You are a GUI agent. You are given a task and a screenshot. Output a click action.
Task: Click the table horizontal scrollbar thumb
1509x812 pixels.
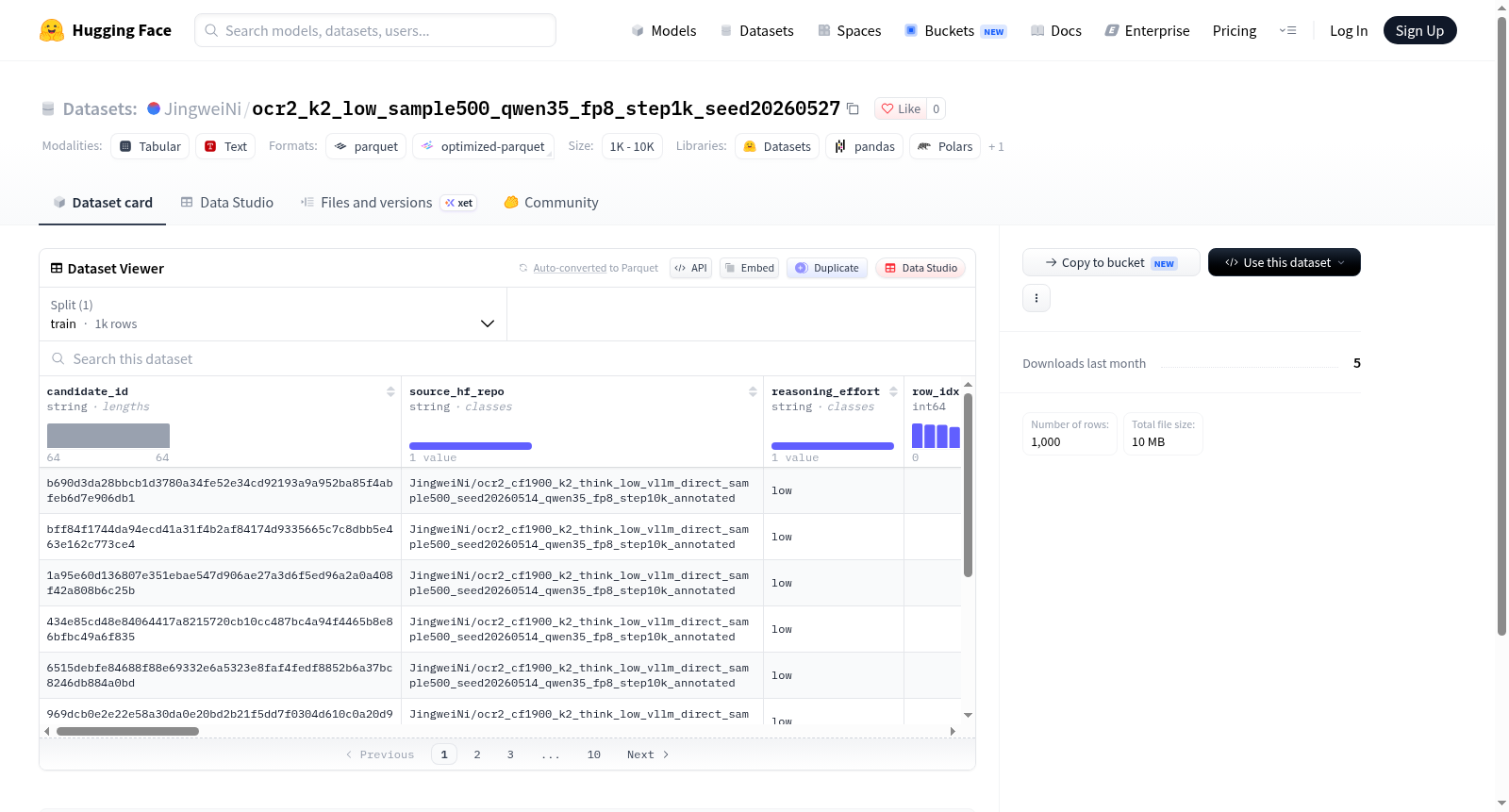coord(127,731)
